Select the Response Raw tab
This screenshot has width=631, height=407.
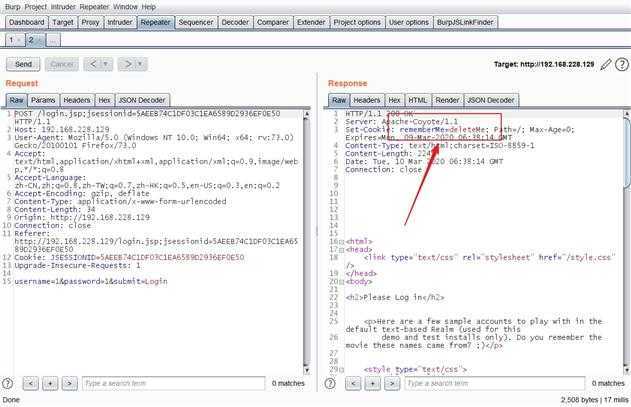(339, 100)
